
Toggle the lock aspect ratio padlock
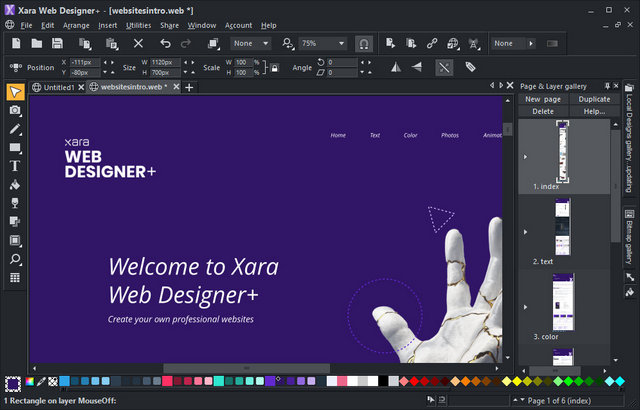273,68
